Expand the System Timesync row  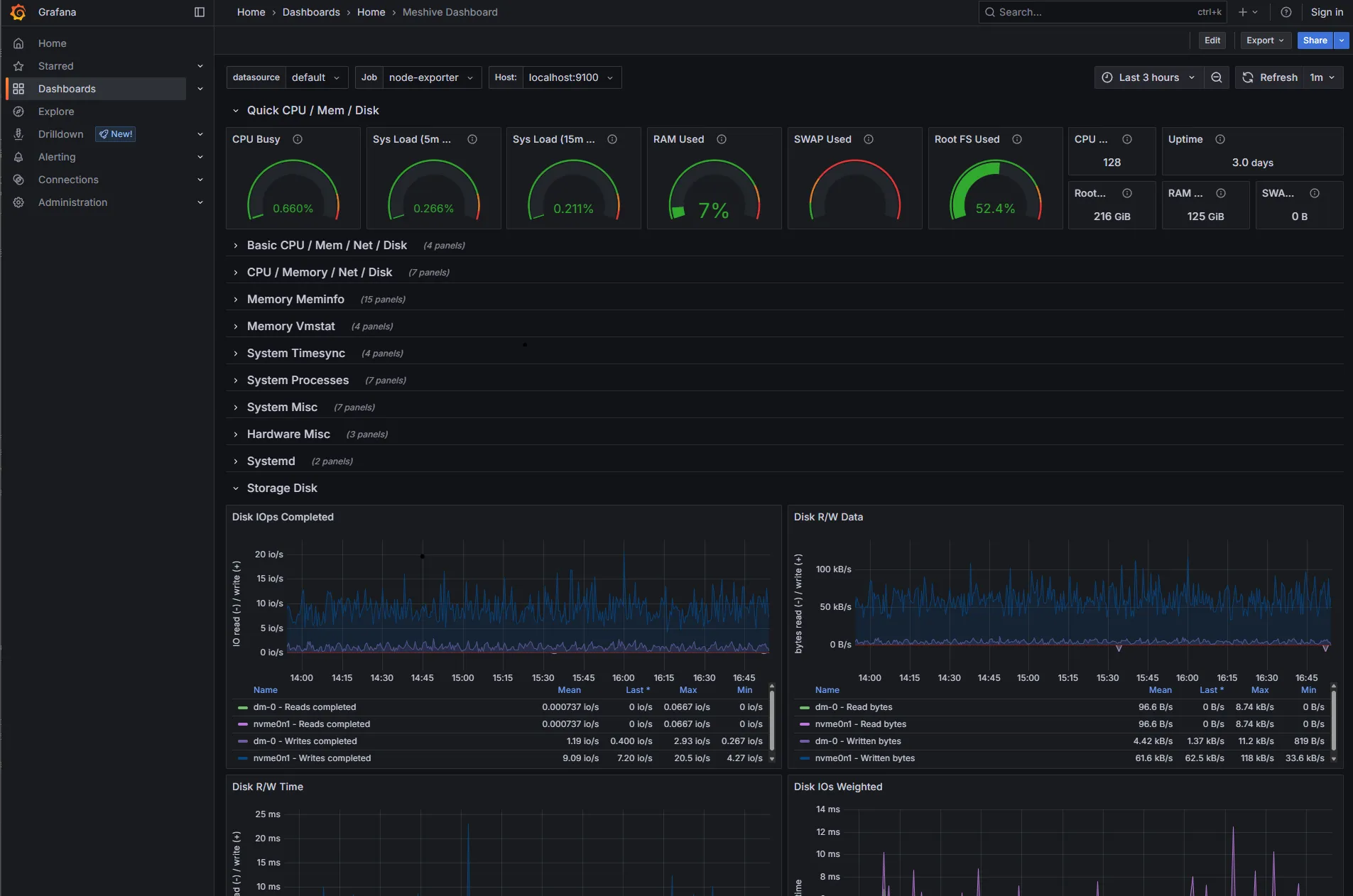point(295,353)
